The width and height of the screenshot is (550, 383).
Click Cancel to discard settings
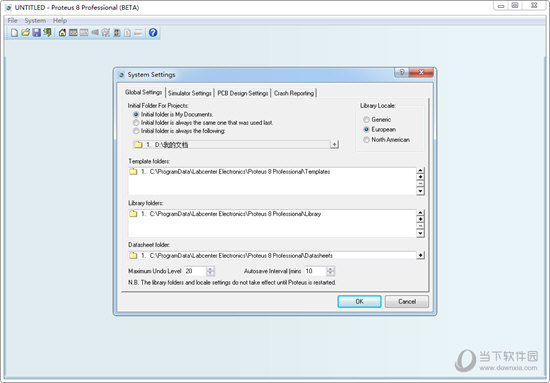[x=407, y=301]
